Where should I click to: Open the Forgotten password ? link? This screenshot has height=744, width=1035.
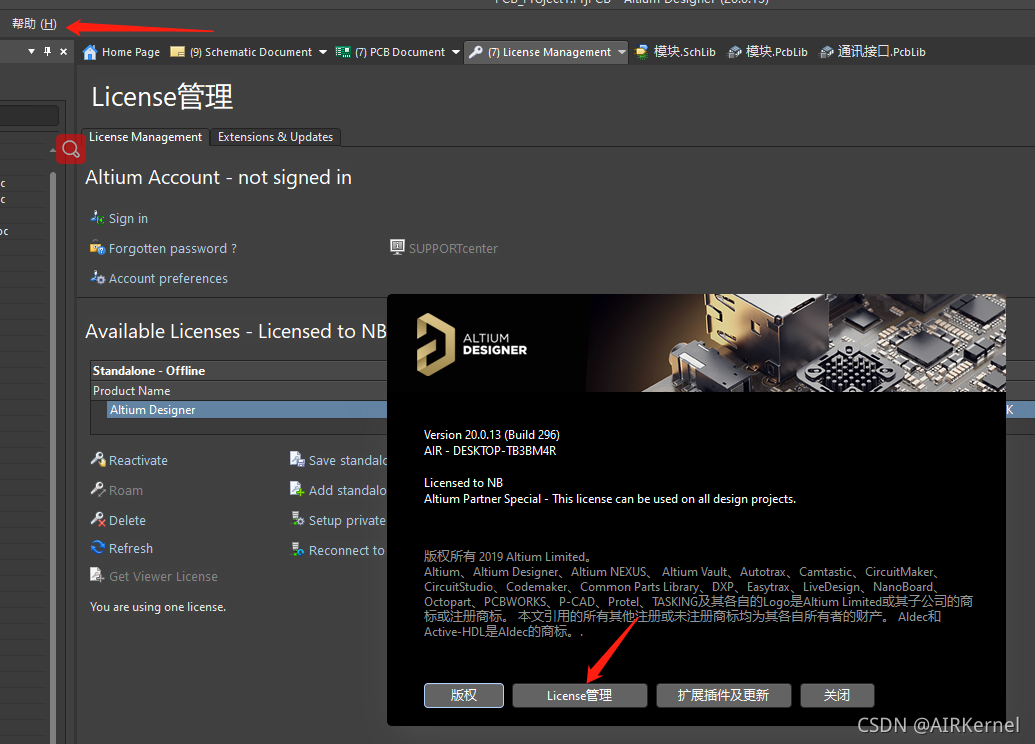coord(173,249)
